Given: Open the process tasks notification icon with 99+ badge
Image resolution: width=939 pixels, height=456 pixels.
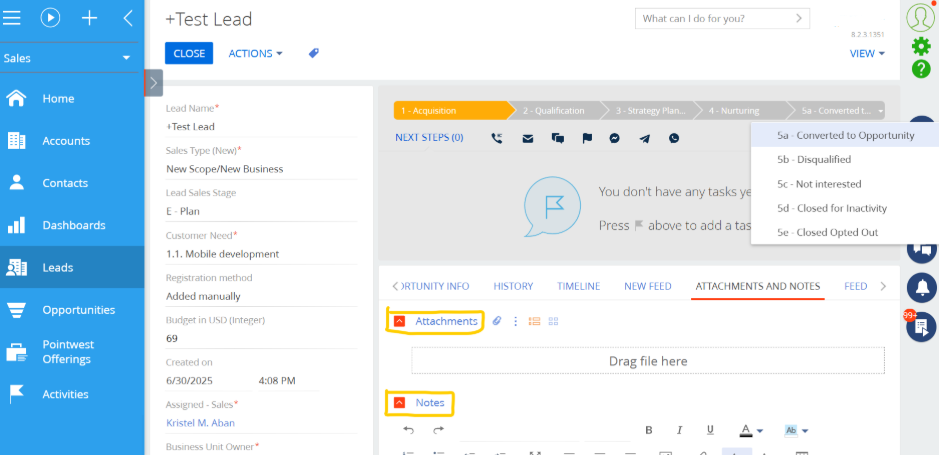Looking at the screenshot, I should click(x=921, y=327).
